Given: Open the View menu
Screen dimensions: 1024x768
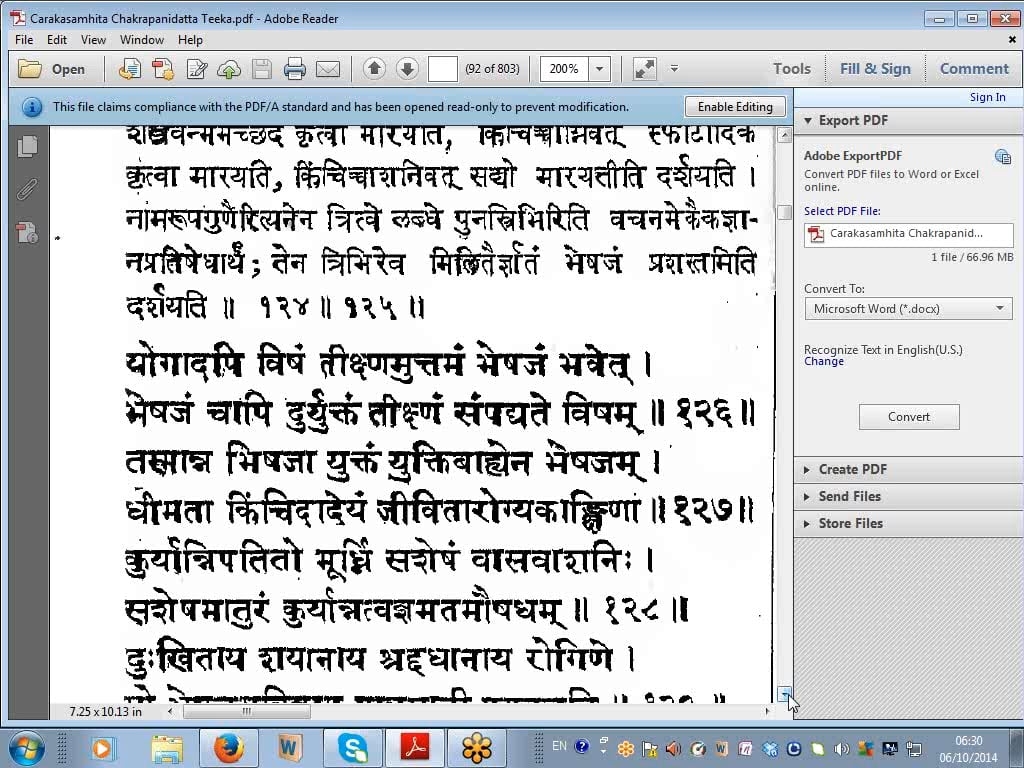Looking at the screenshot, I should pos(93,40).
